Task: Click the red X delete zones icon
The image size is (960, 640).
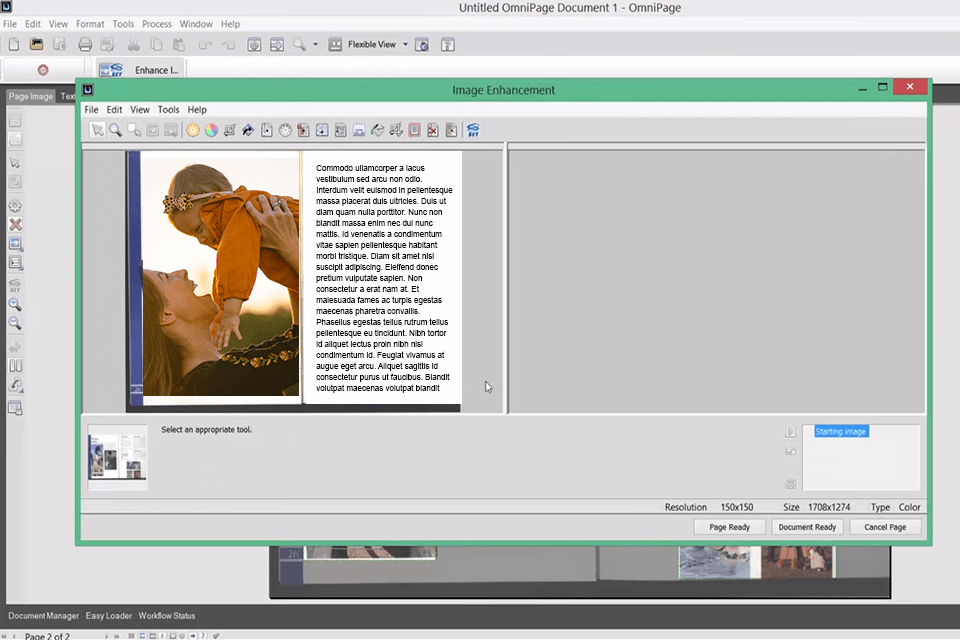Action: 15,224
